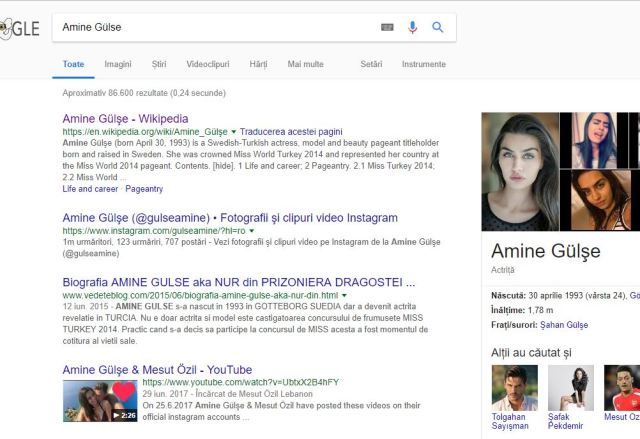Open Biografia AMINE GULSE vedeteblog result
The width and height of the screenshot is (640, 439).
(239, 282)
